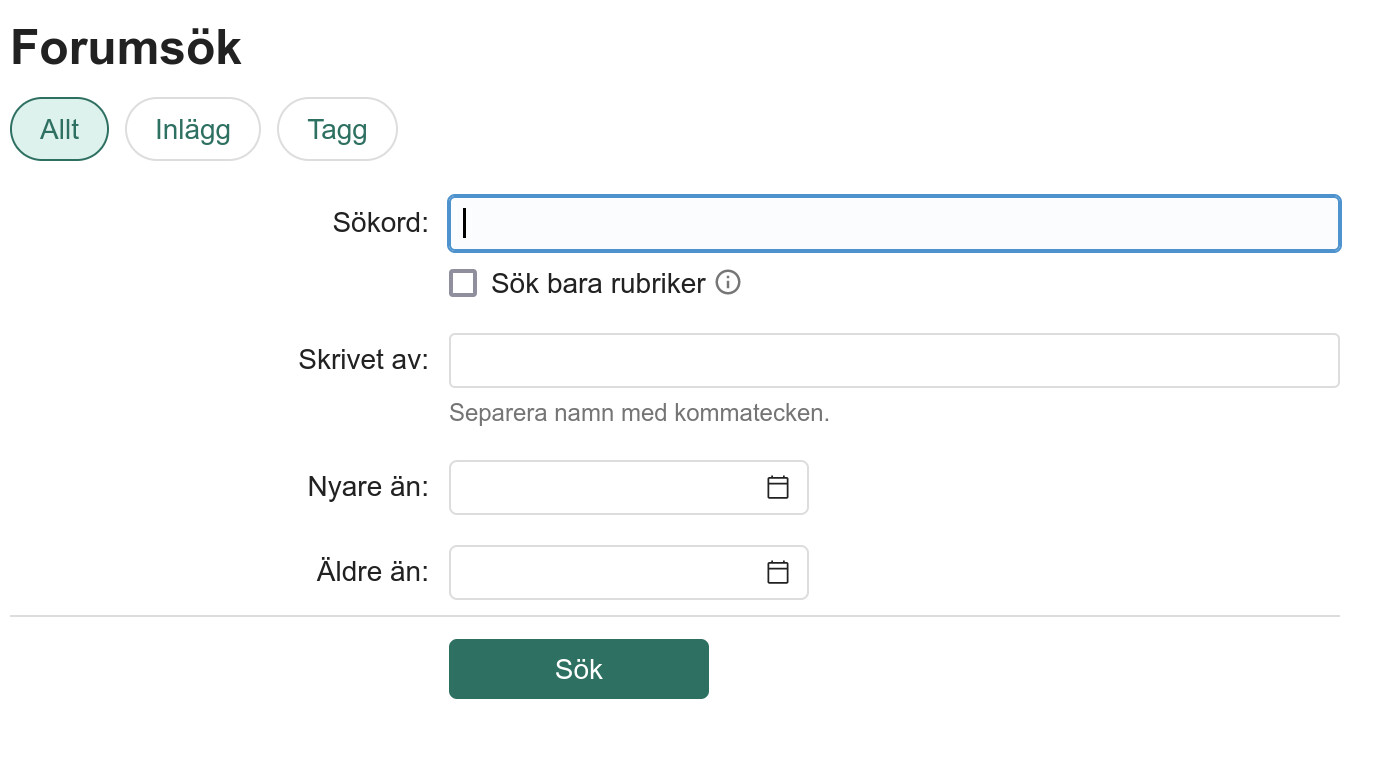Click the Sökord: label
This screenshot has width=1374, height=760.
pos(380,223)
